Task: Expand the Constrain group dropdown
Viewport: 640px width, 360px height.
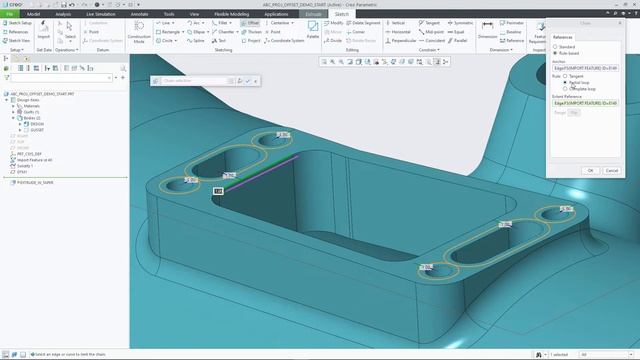Action: point(429,50)
